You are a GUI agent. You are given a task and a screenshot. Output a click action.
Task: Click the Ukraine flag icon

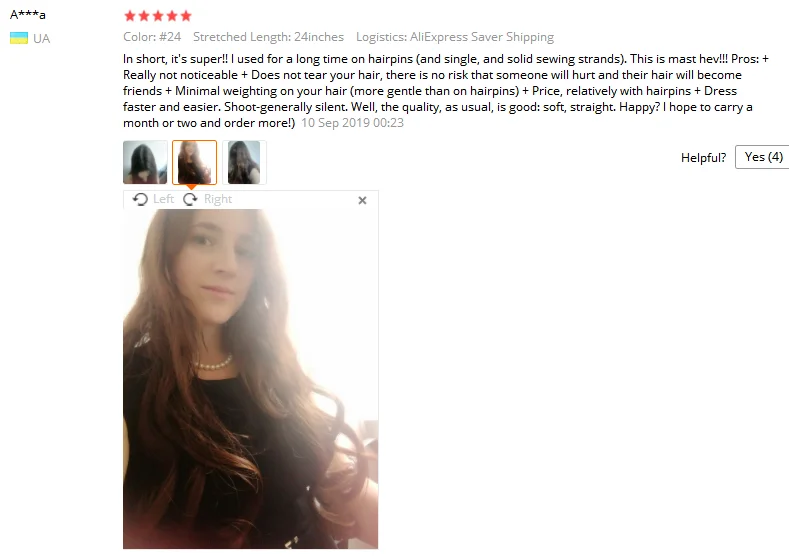tap(19, 38)
